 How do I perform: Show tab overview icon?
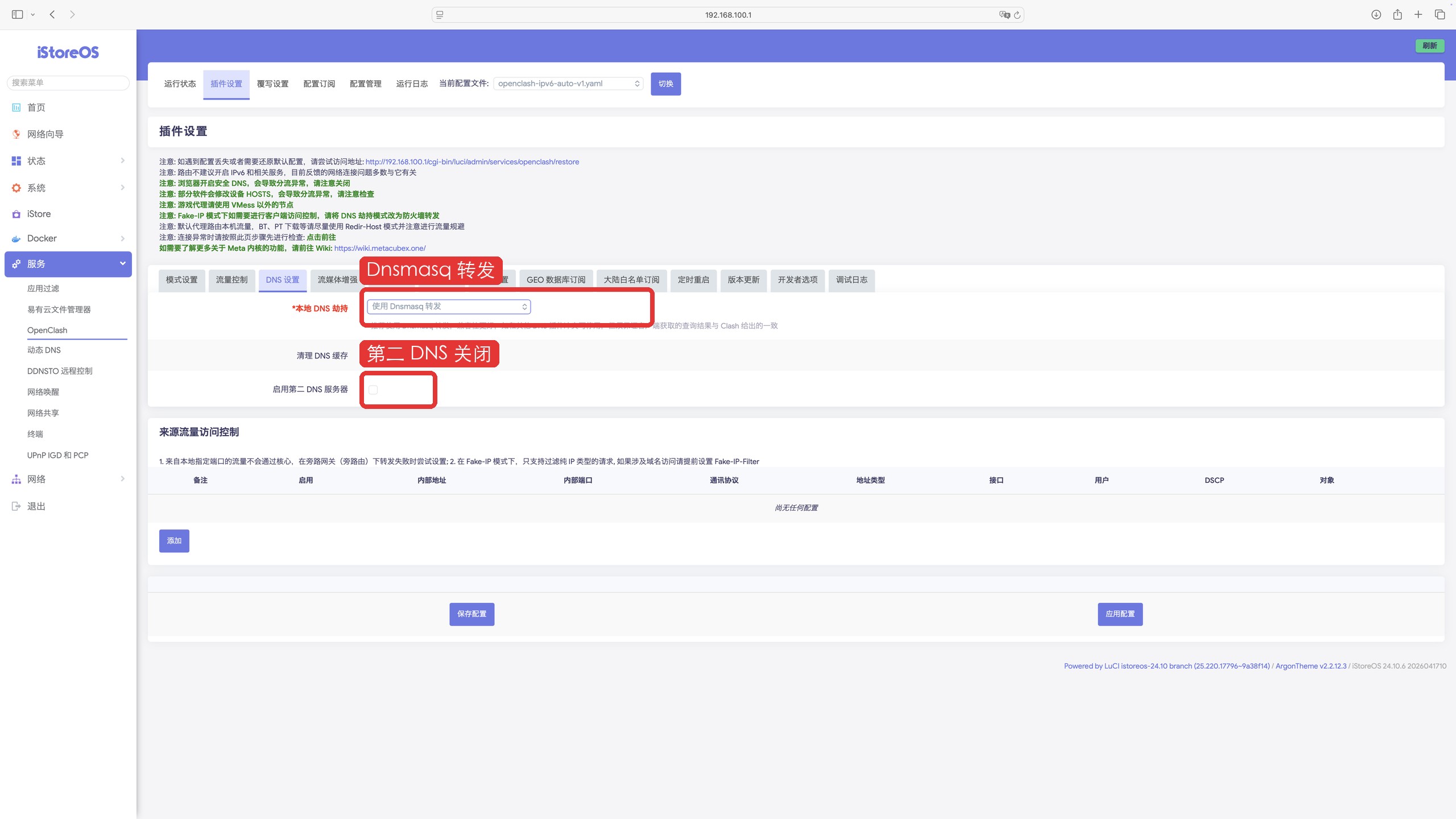point(1440,15)
